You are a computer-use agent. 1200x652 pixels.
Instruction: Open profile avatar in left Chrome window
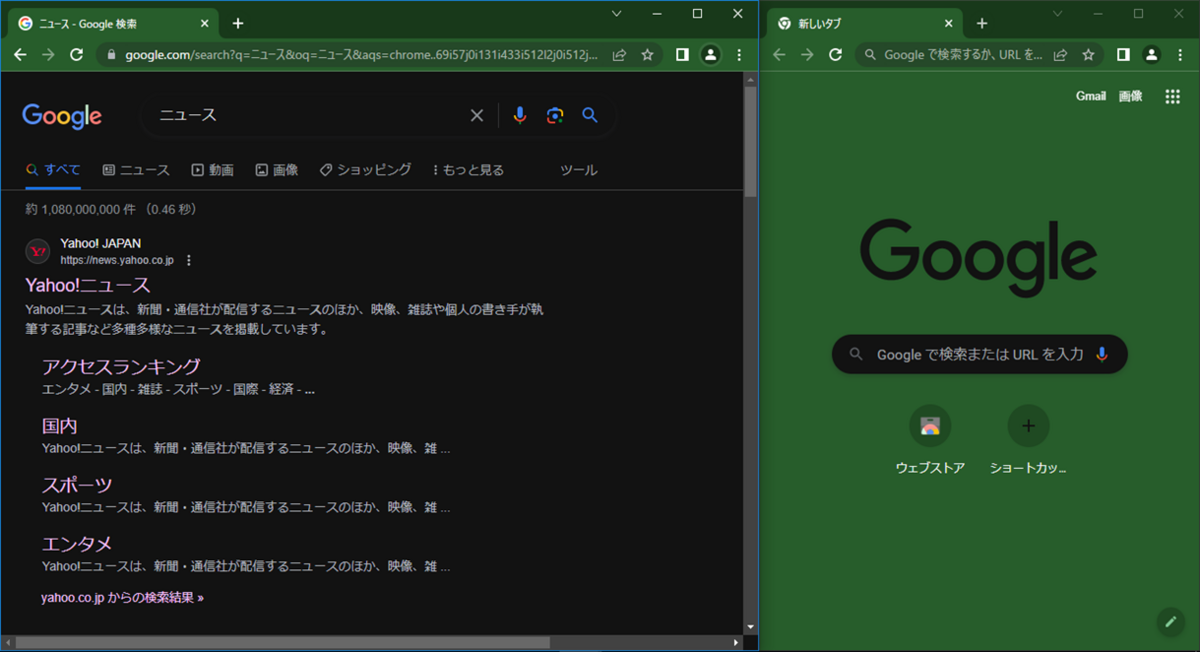tap(710, 55)
